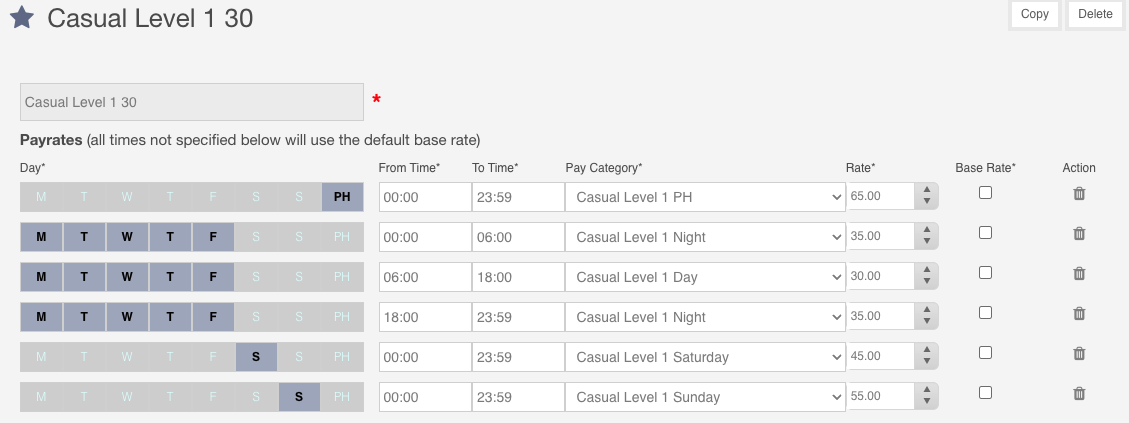Trash the Casual Level 1 Saturday row

(1079, 353)
